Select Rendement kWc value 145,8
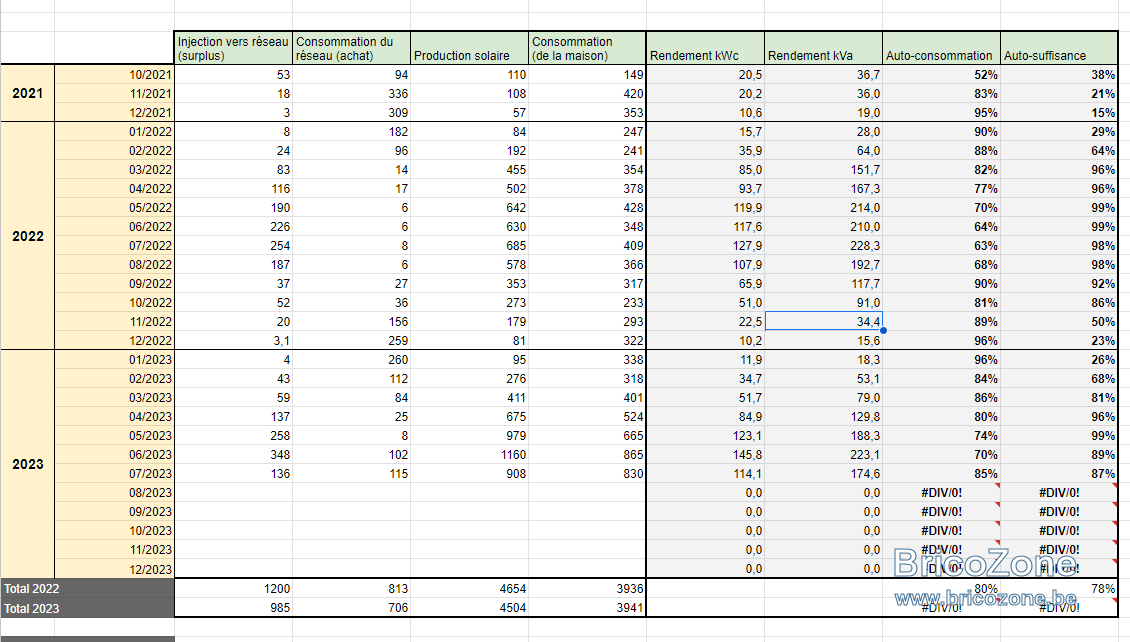Viewport: 1130px width, 642px height. (706, 455)
